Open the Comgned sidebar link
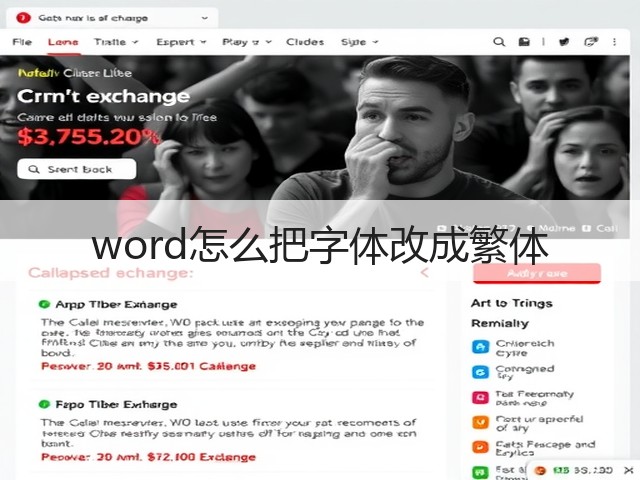The width and height of the screenshot is (640, 480). tap(525, 372)
